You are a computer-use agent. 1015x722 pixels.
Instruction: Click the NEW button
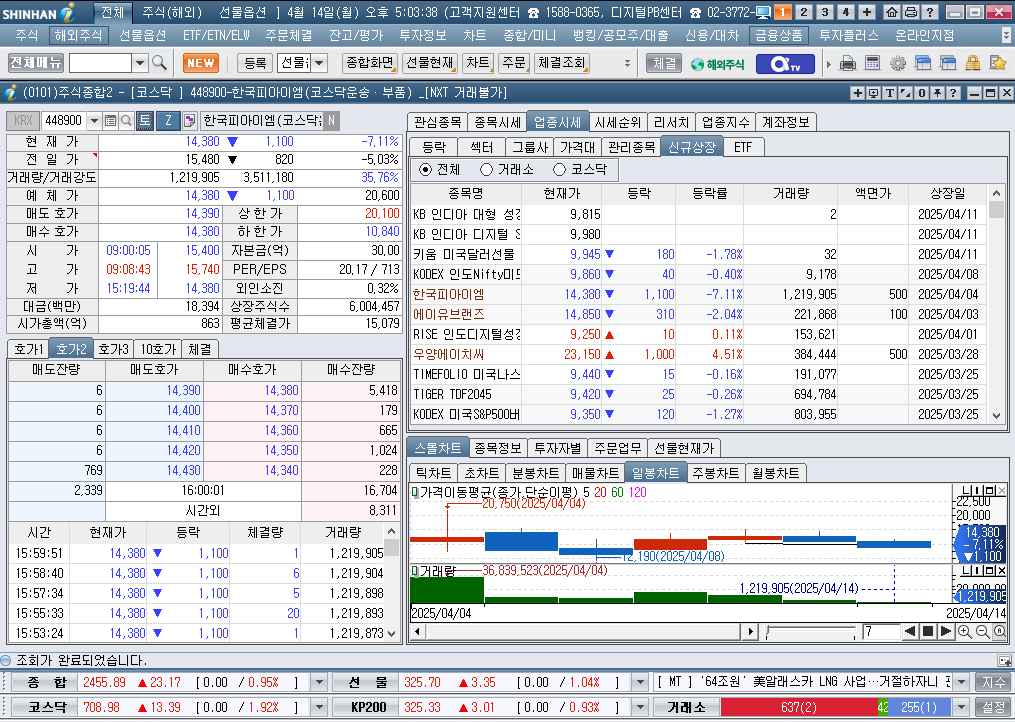click(x=201, y=63)
